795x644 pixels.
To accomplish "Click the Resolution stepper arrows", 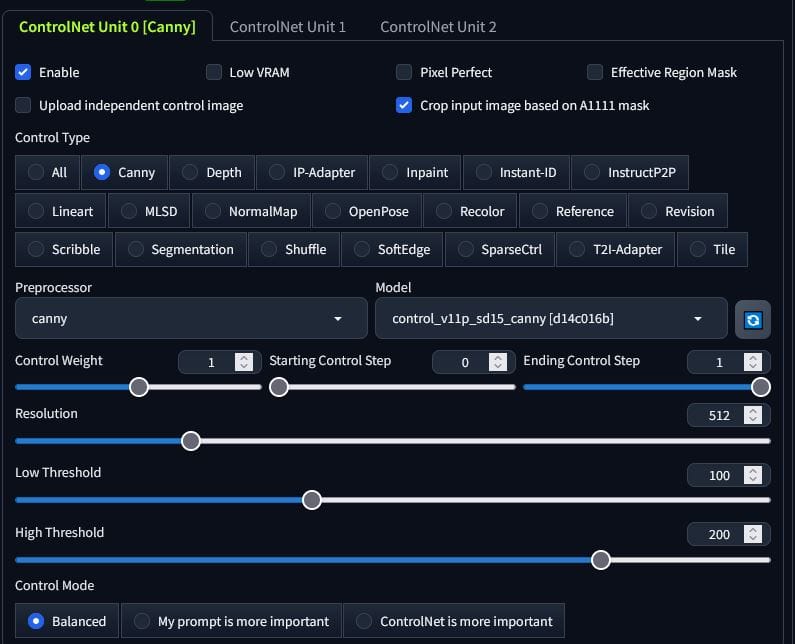I will pos(753,415).
